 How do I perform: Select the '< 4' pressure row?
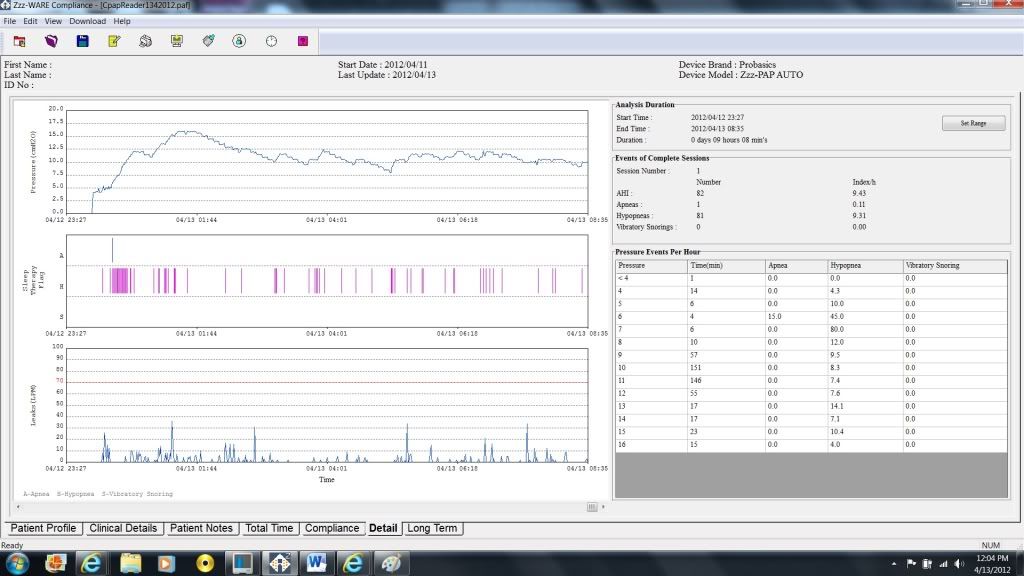pos(811,278)
